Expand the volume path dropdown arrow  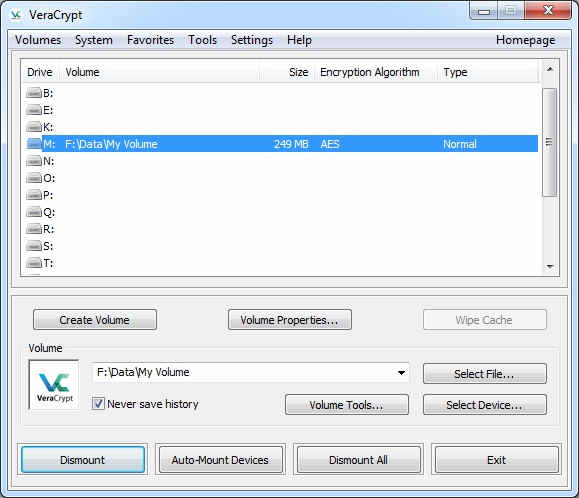point(401,372)
